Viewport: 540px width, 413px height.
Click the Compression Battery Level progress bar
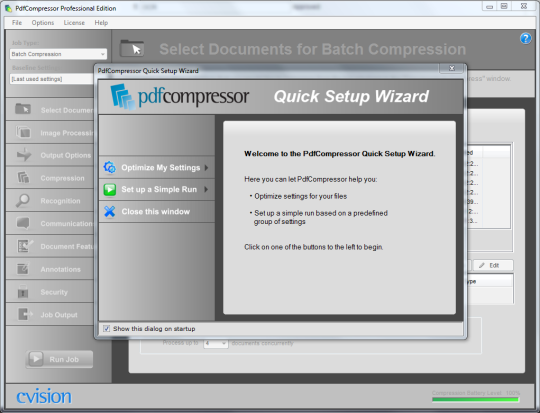475,400
